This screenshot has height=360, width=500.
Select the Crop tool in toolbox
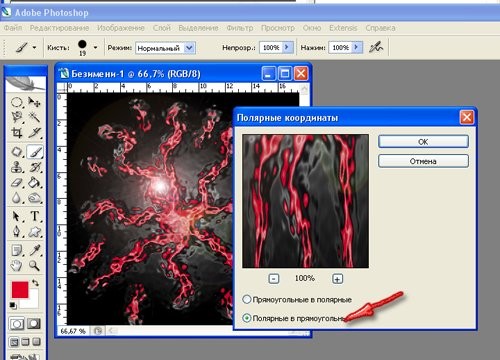pos(17,133)
